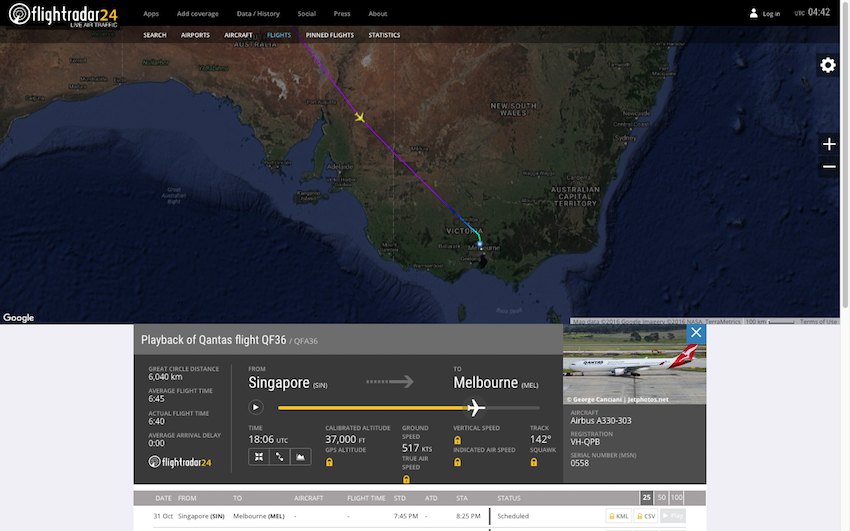The width and height of the screenshot is (850, 531).
Task: Click the 517 KTS ground speed value
Action: (x=417, y=448)
